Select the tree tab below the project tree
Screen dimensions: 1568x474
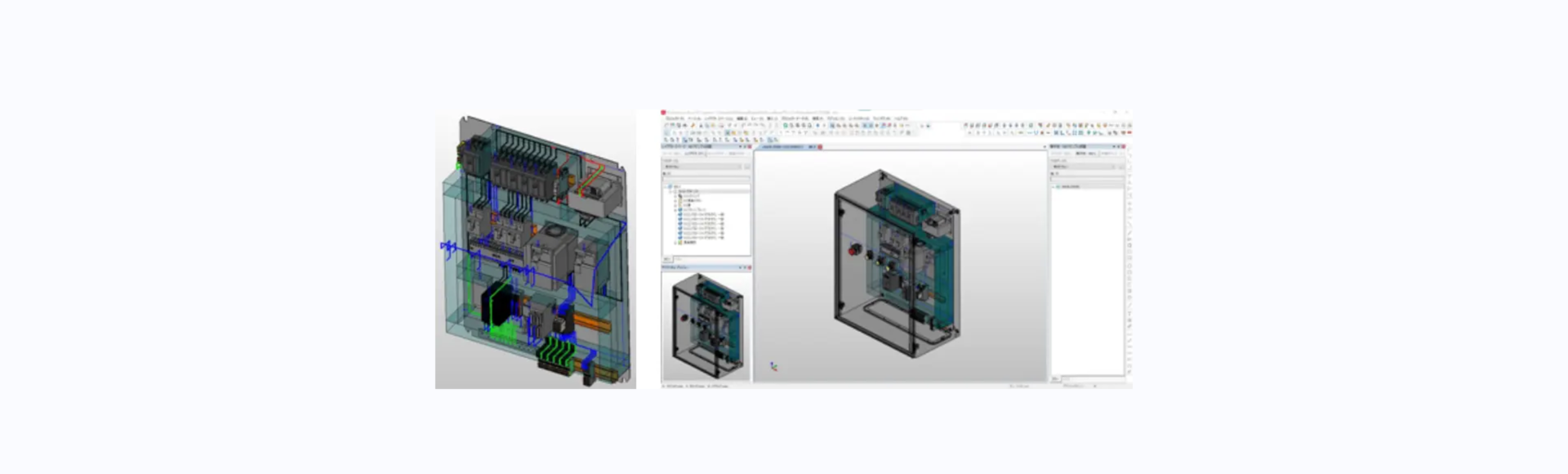tap(666, 259)
